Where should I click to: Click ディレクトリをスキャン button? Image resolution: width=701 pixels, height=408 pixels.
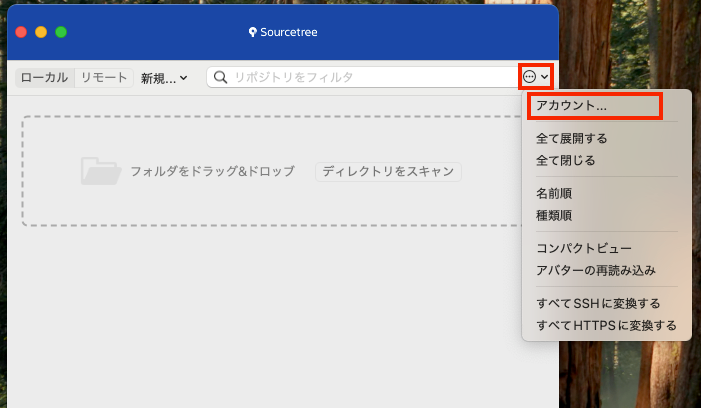388,172
